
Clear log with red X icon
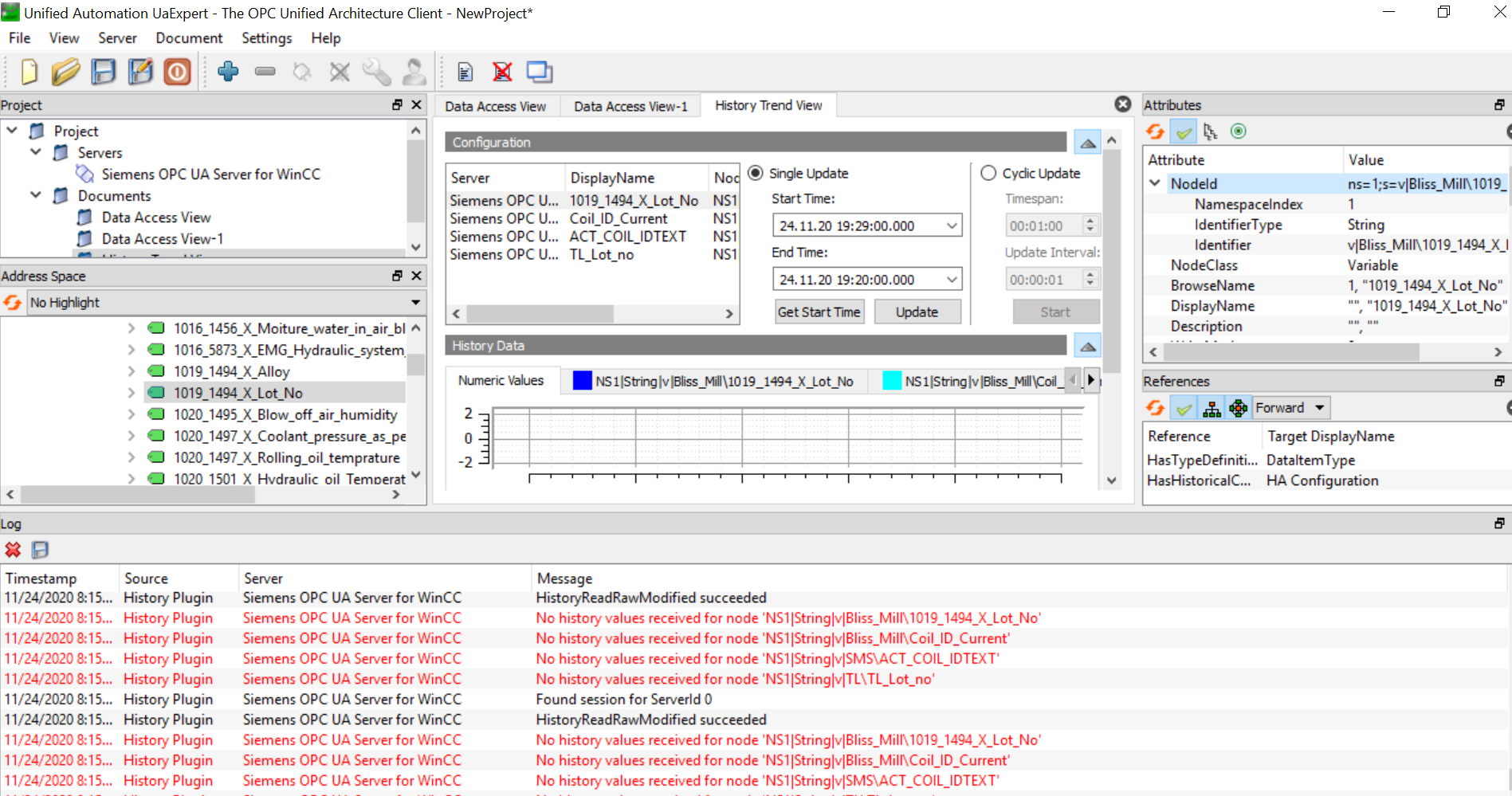13,550
